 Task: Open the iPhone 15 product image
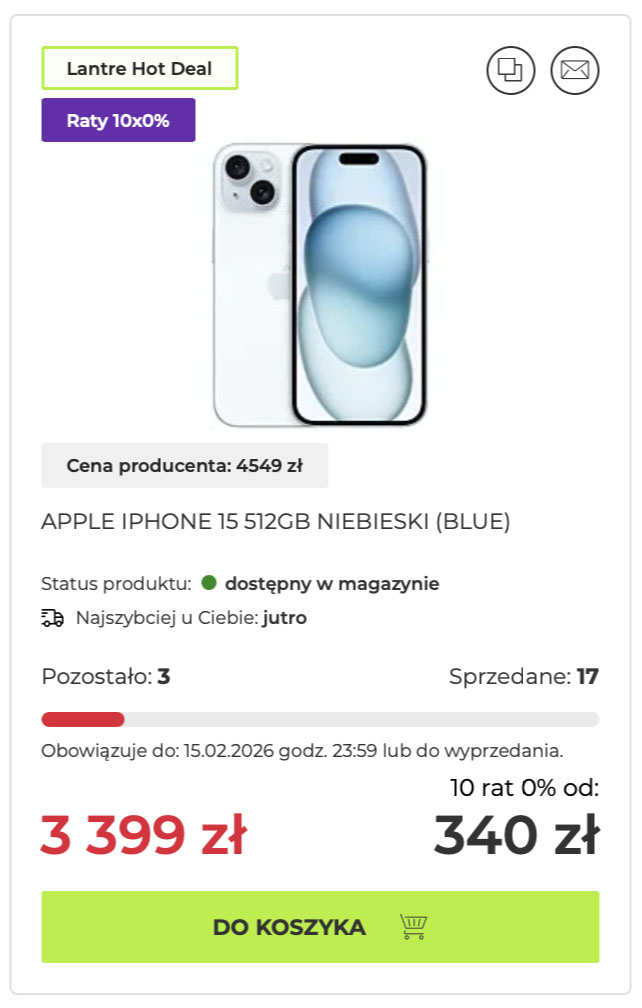coord(320,286)
